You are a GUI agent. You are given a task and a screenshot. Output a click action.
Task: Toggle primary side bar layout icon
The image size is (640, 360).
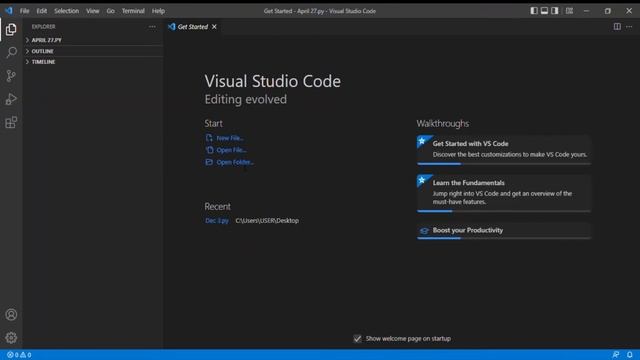click(x=534, y=11)
